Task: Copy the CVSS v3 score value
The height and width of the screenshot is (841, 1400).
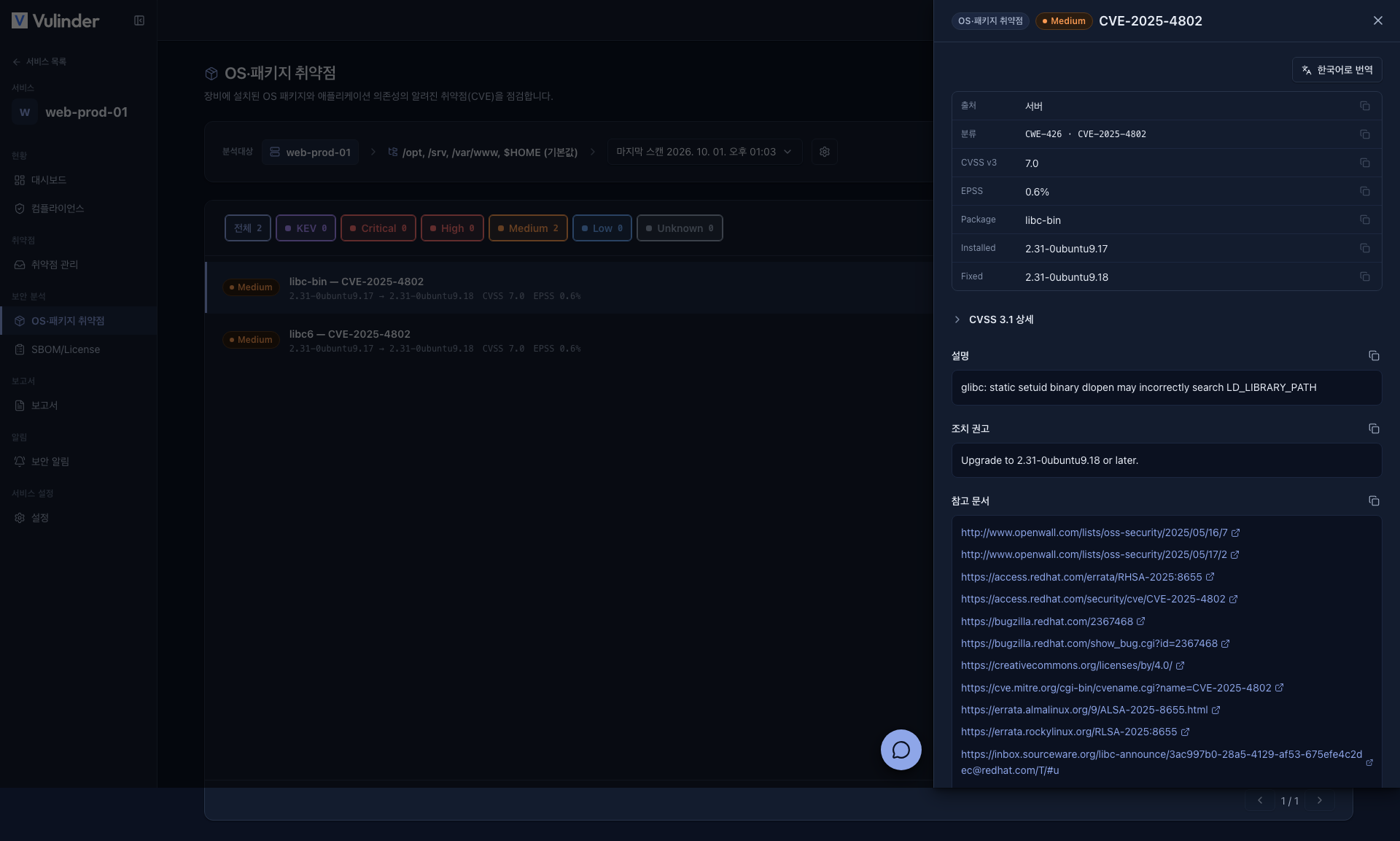Action: (x=1364, y=163)
